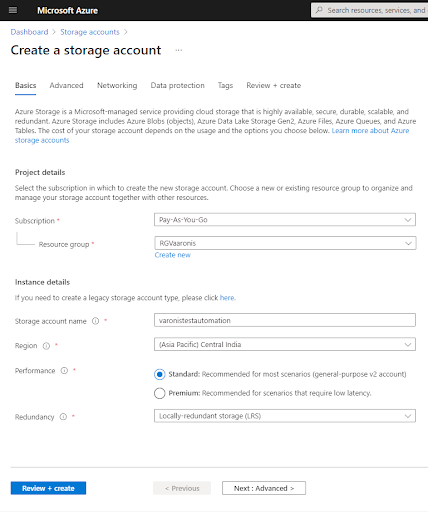This screenshot has width=428, height=512.
Task: Open the ellipsis menu beside the page title
Action: pos(179,50)
